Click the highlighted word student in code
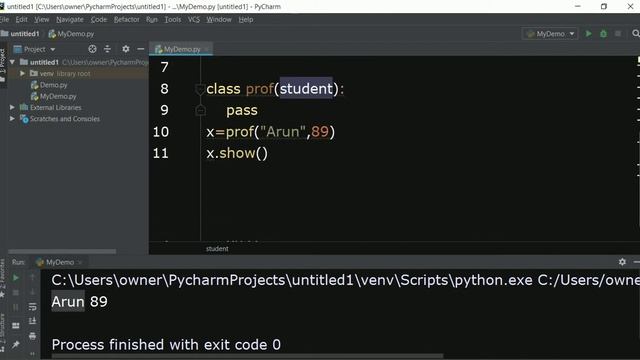This screenshot has height=360, width=640. [306, 89]
